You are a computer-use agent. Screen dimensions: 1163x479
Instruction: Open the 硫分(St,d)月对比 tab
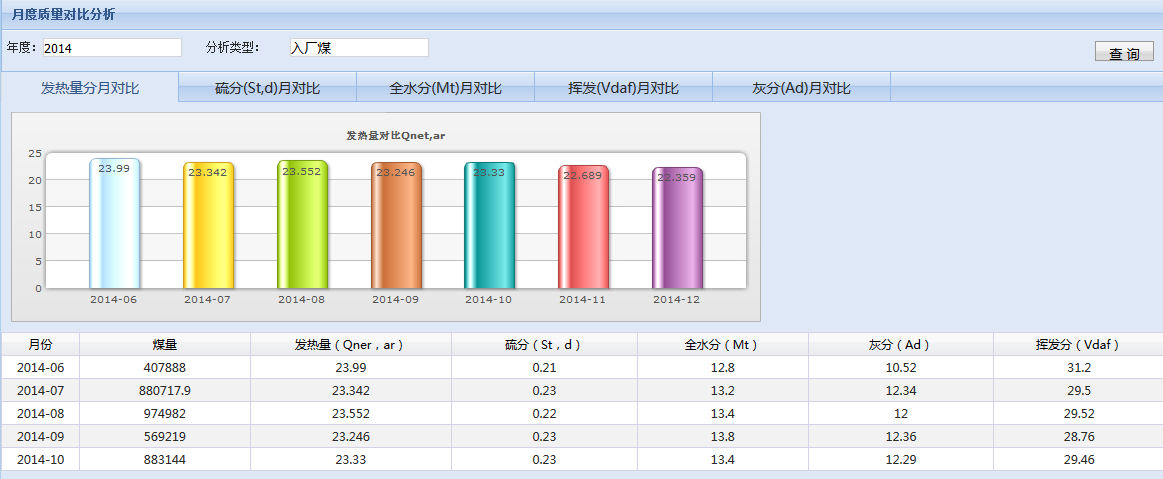pos(267,88)
